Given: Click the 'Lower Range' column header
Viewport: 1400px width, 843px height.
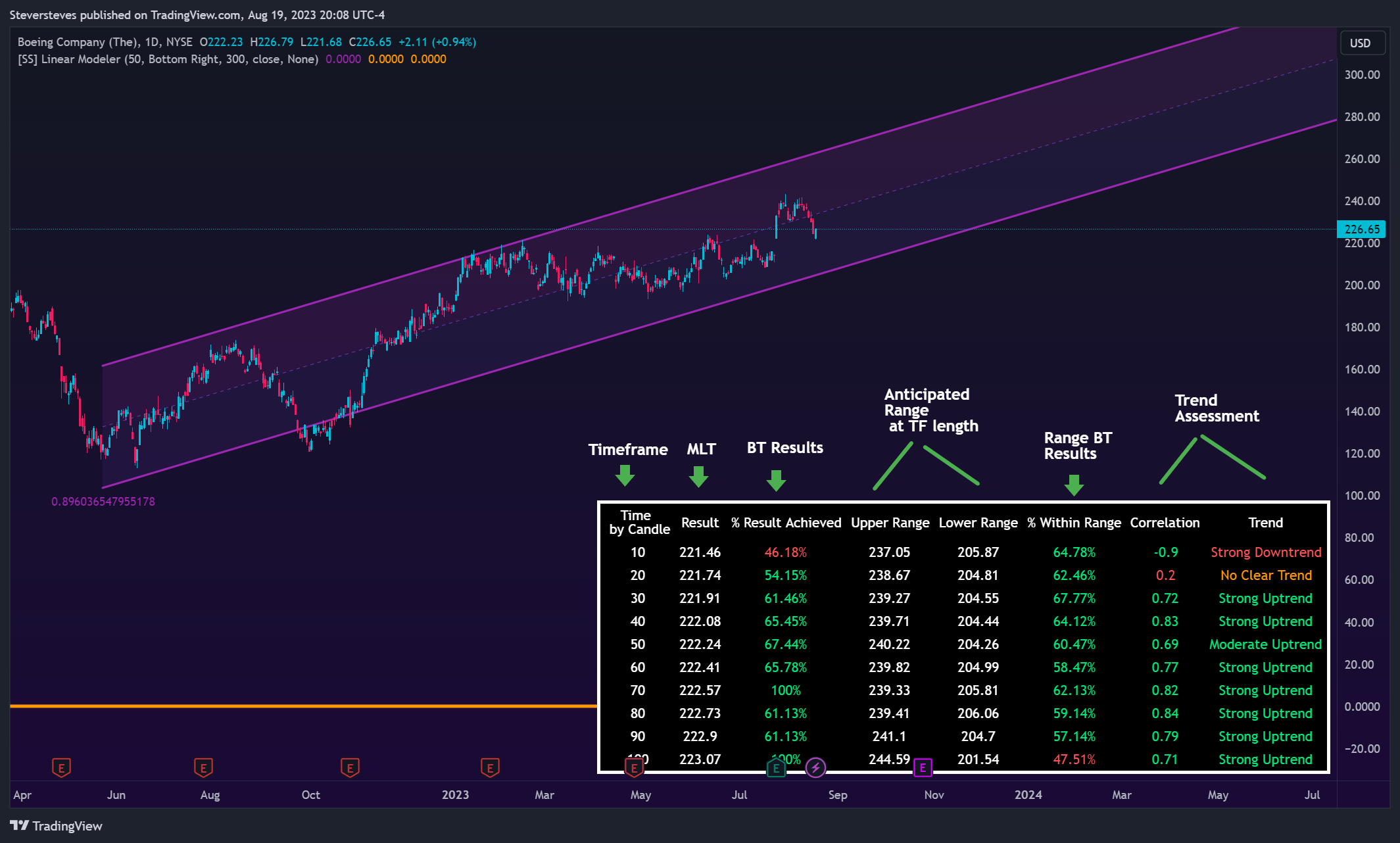Looking at the screenshot, I should (978, 523).
